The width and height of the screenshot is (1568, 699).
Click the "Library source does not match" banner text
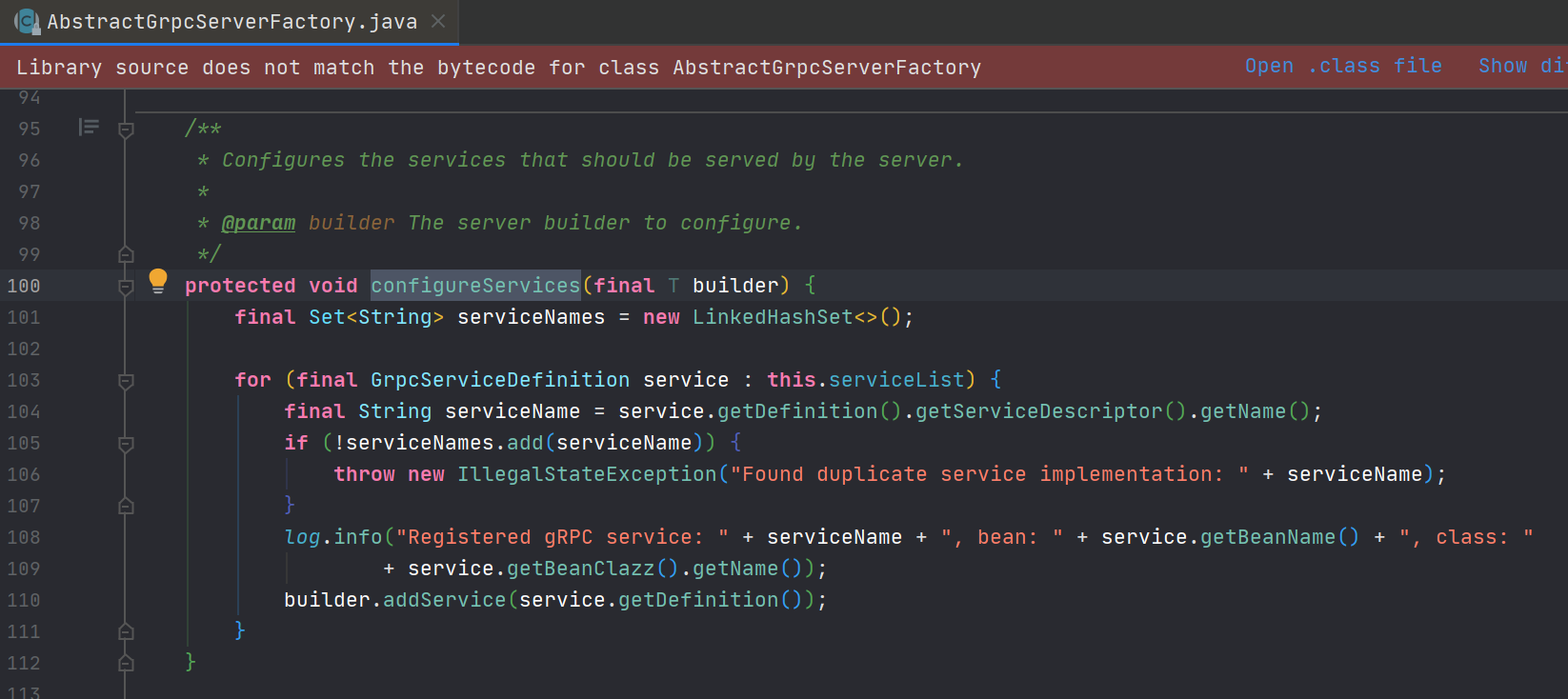coord(498,68)
